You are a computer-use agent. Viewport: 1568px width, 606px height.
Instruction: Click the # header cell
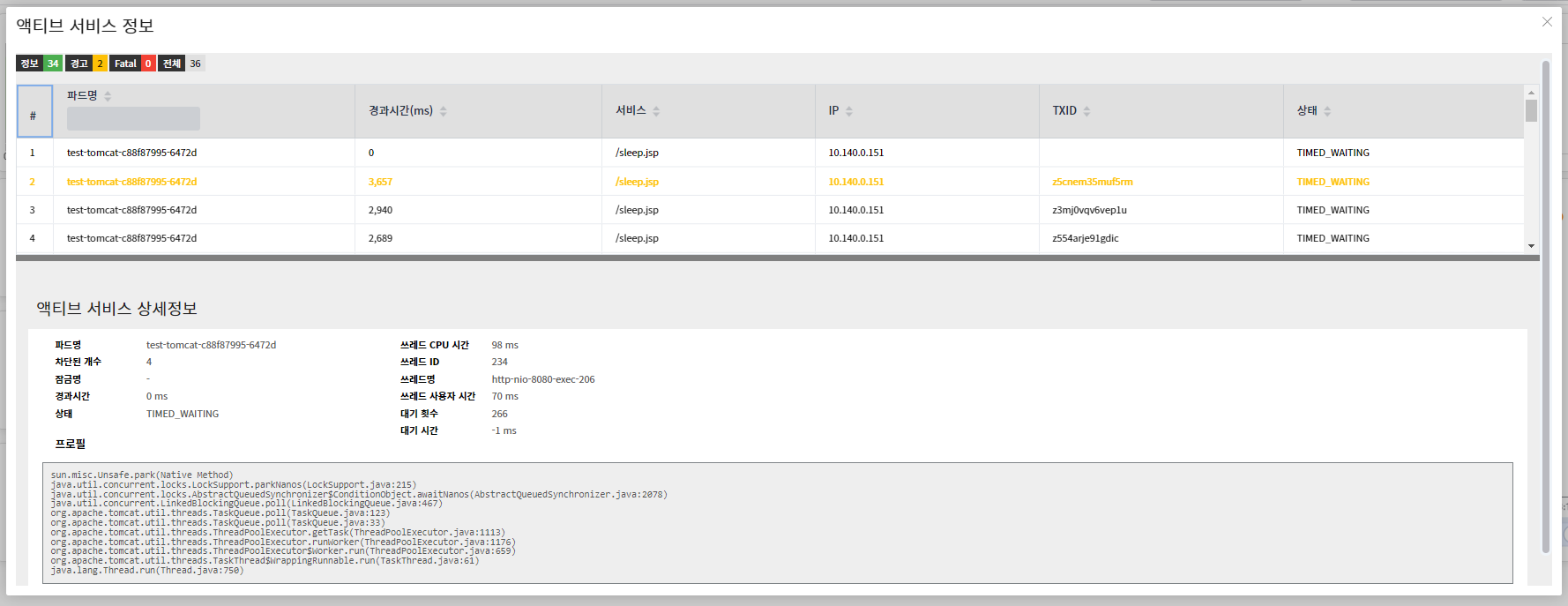pos(34,111)
